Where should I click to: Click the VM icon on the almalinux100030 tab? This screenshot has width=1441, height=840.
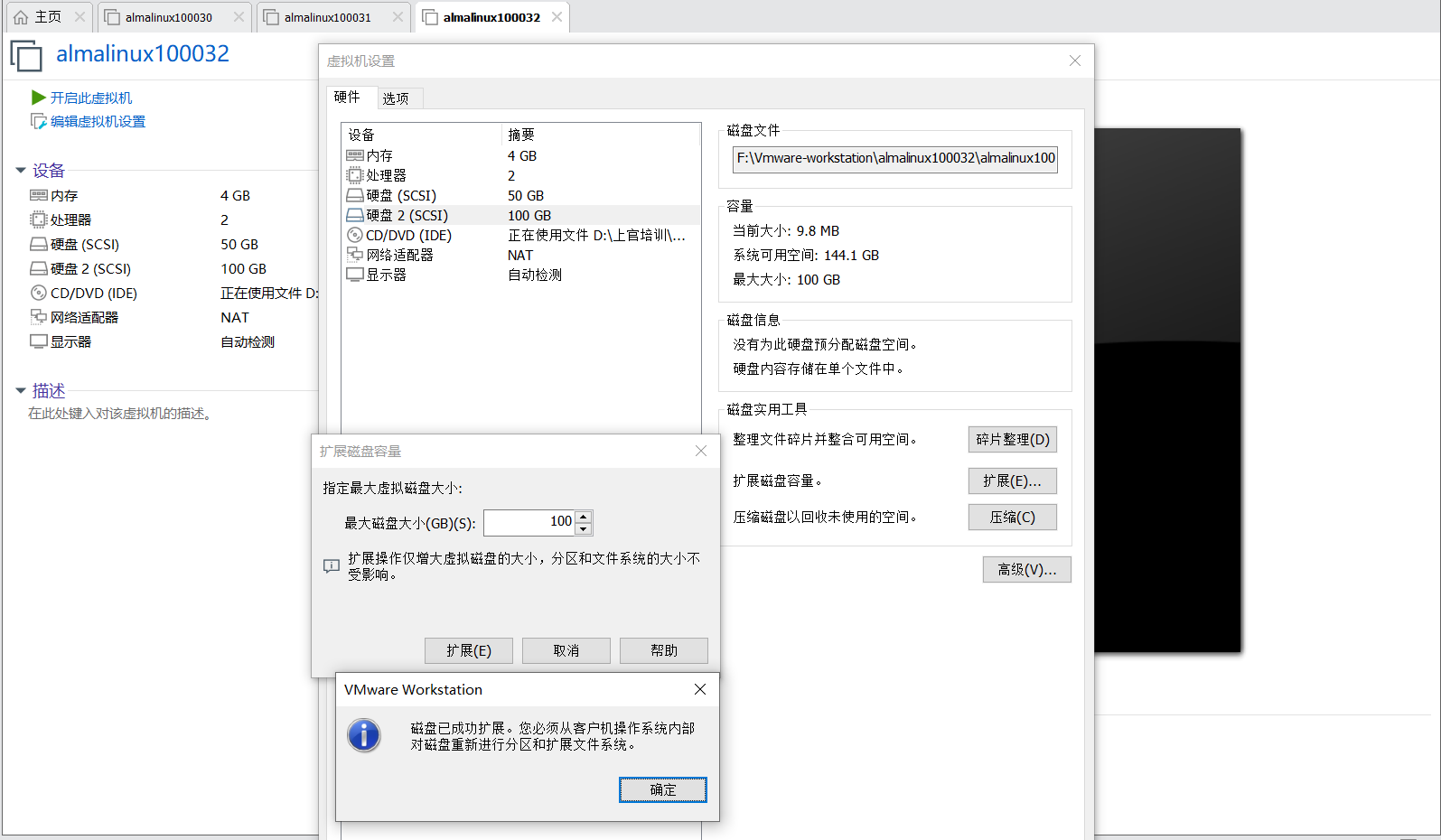[112, 17]
